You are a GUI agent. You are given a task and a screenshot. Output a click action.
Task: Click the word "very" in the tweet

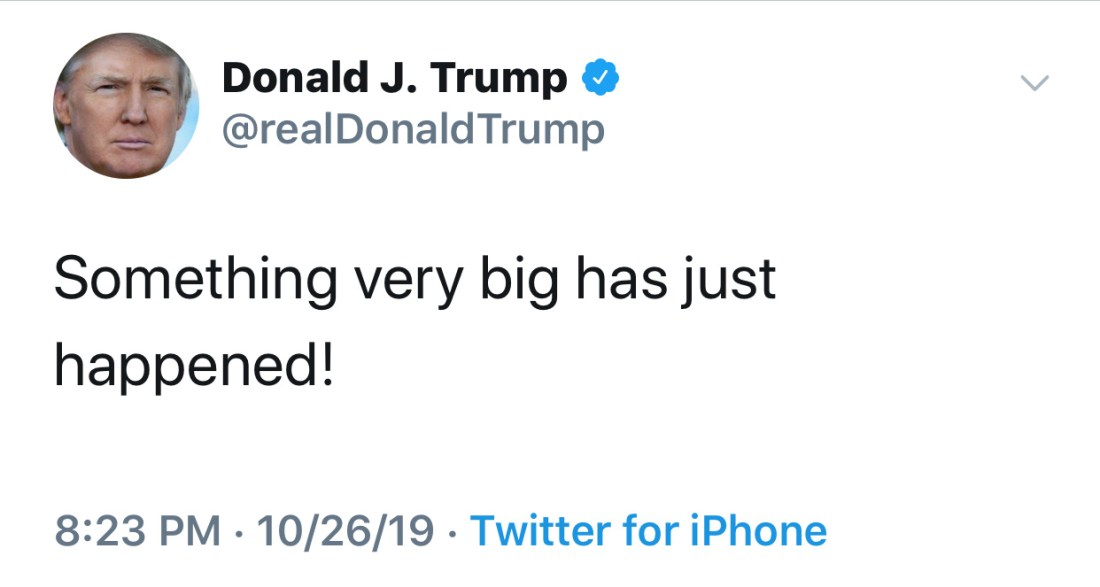[x=408, y=279]
